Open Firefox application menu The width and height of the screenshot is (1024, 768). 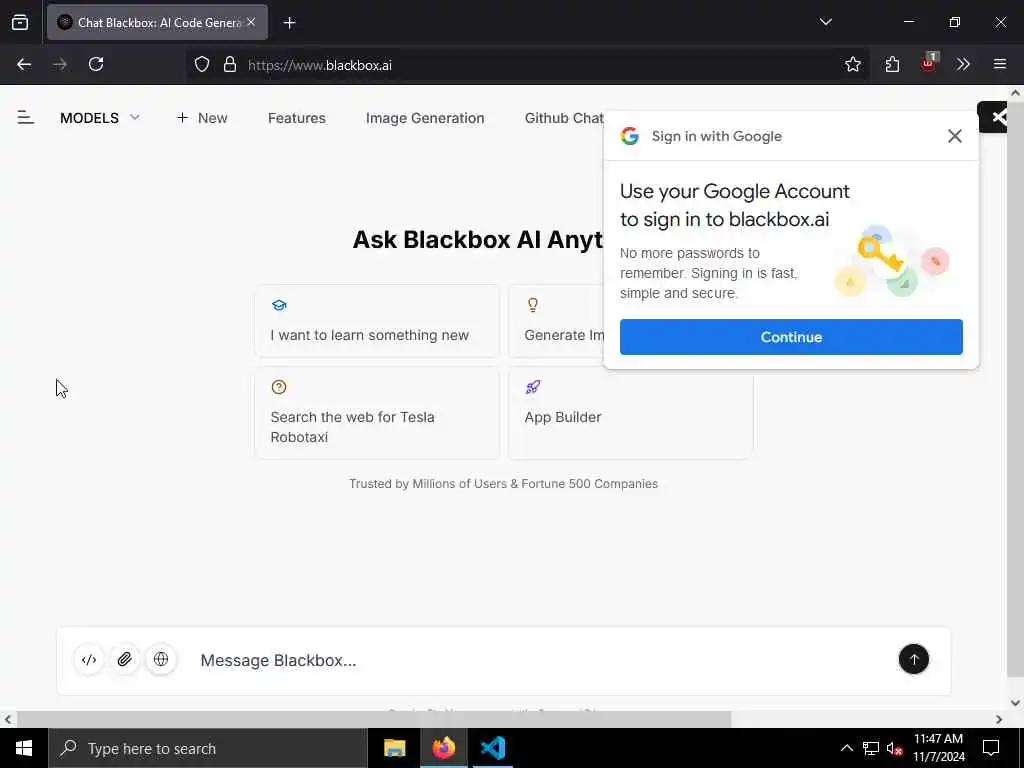pyautogui.click(x=999, y=64)
